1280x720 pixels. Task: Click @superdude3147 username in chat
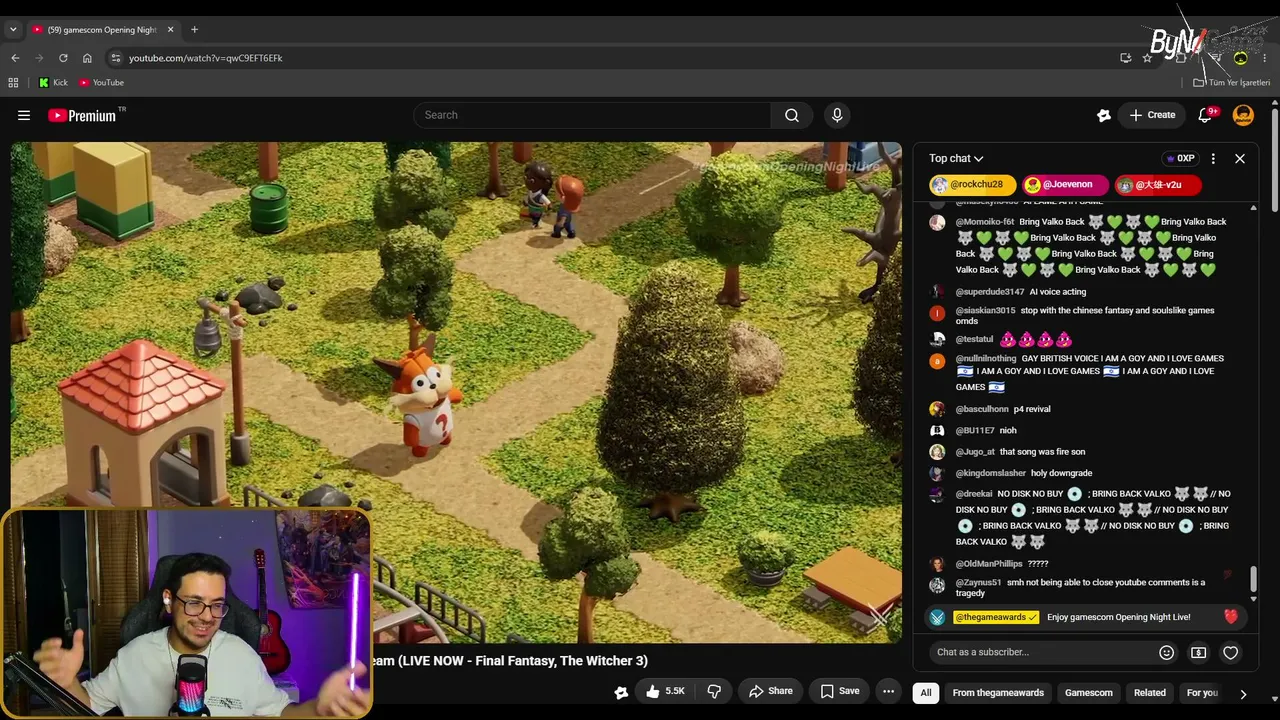point(990,292)
